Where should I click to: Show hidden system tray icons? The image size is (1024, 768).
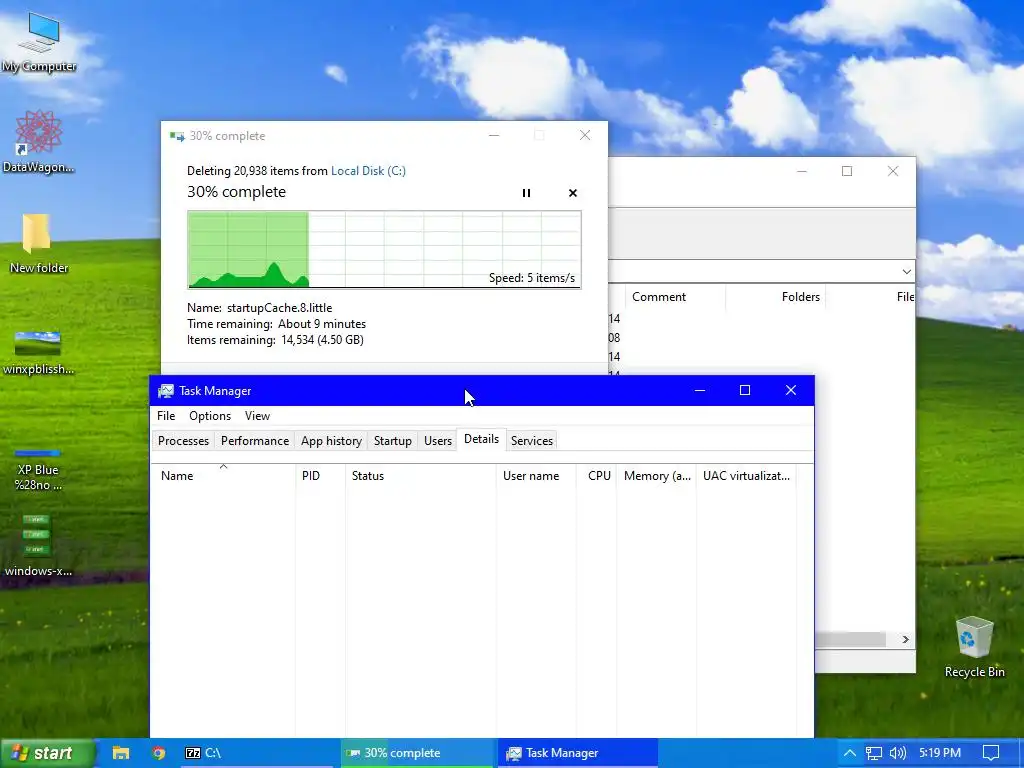pos(850,753)
